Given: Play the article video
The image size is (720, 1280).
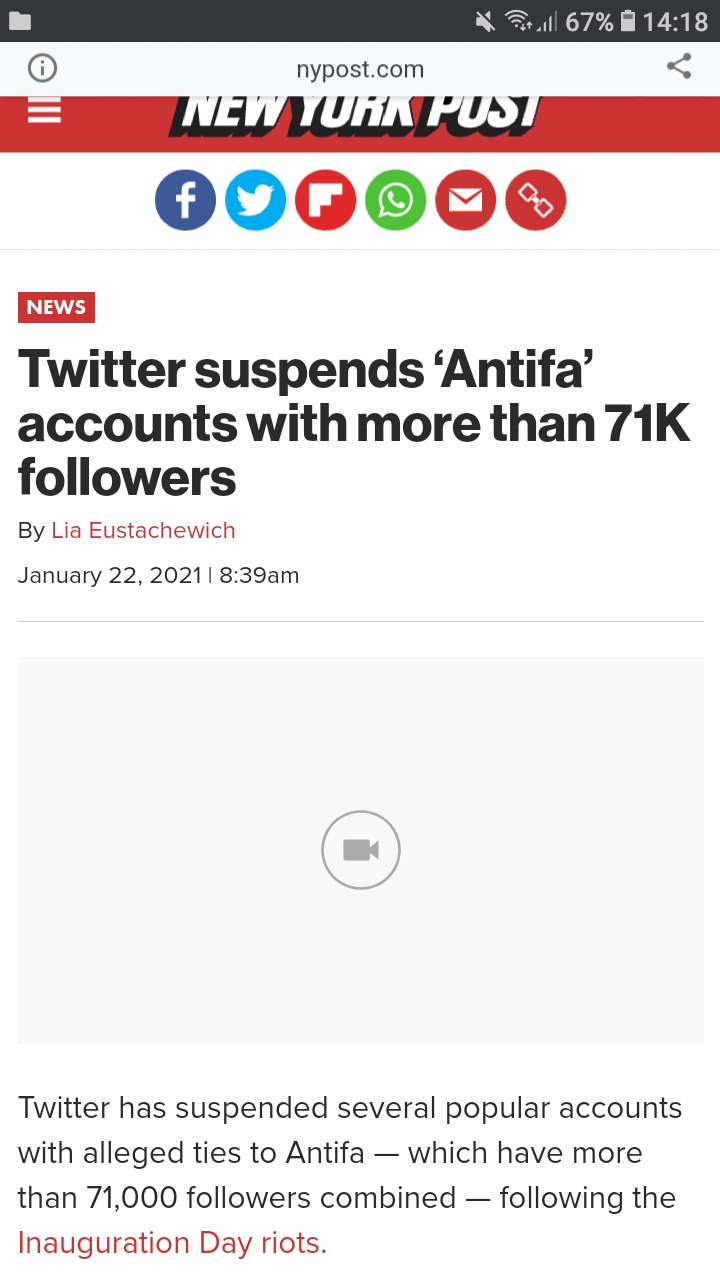Looking at the screenshot, I should 361,850.
